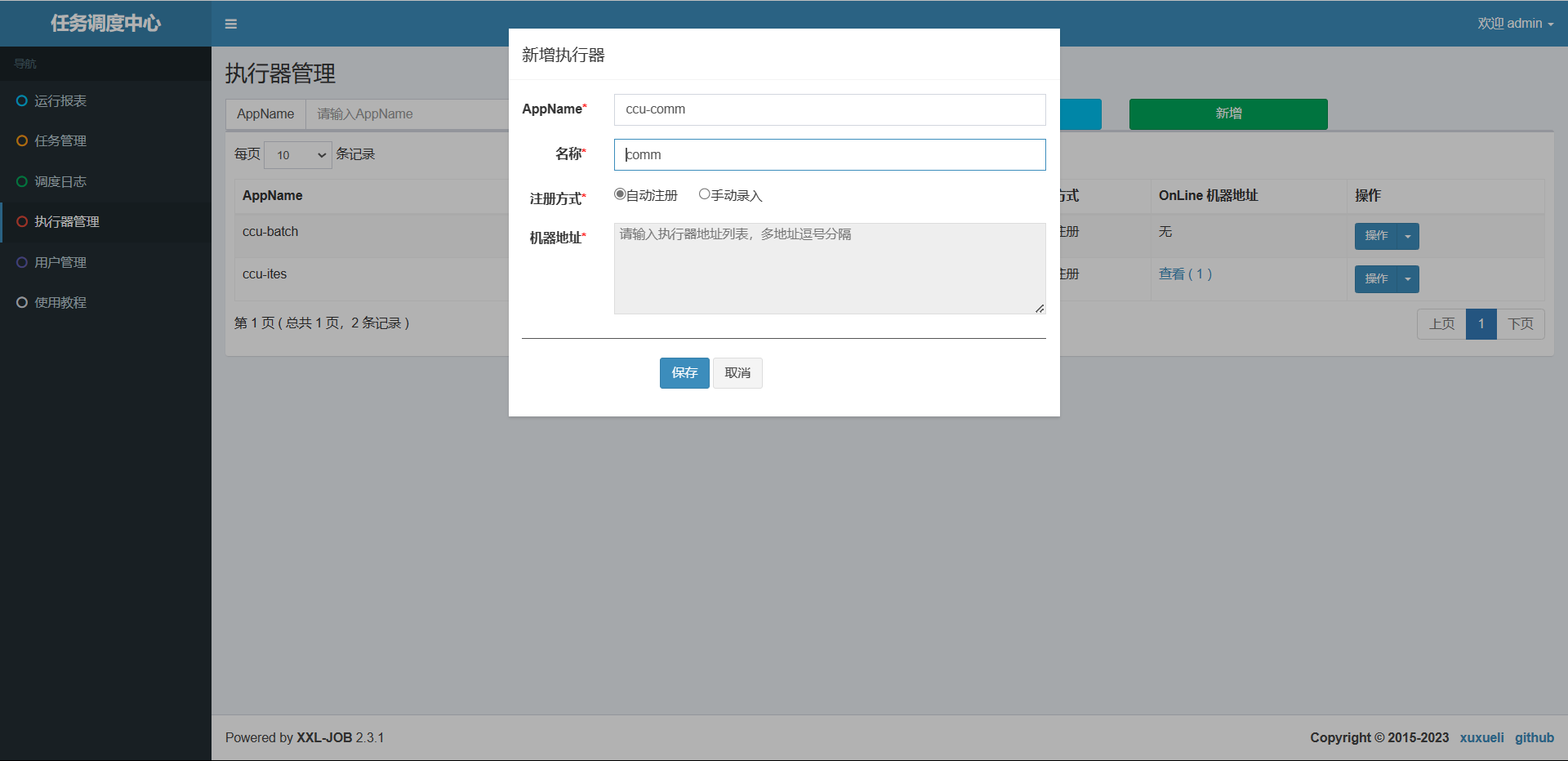Click the AppName field containing ccu-comm
Screen dimensions: 1568x761
pyautogui.click(x=829, y=109)
